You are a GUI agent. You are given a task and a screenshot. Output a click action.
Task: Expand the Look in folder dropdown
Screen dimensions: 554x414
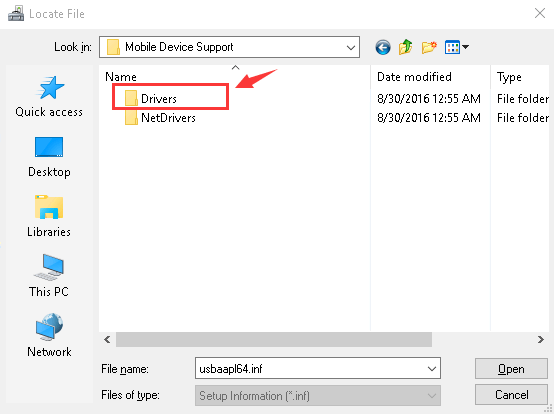point(350,47)
